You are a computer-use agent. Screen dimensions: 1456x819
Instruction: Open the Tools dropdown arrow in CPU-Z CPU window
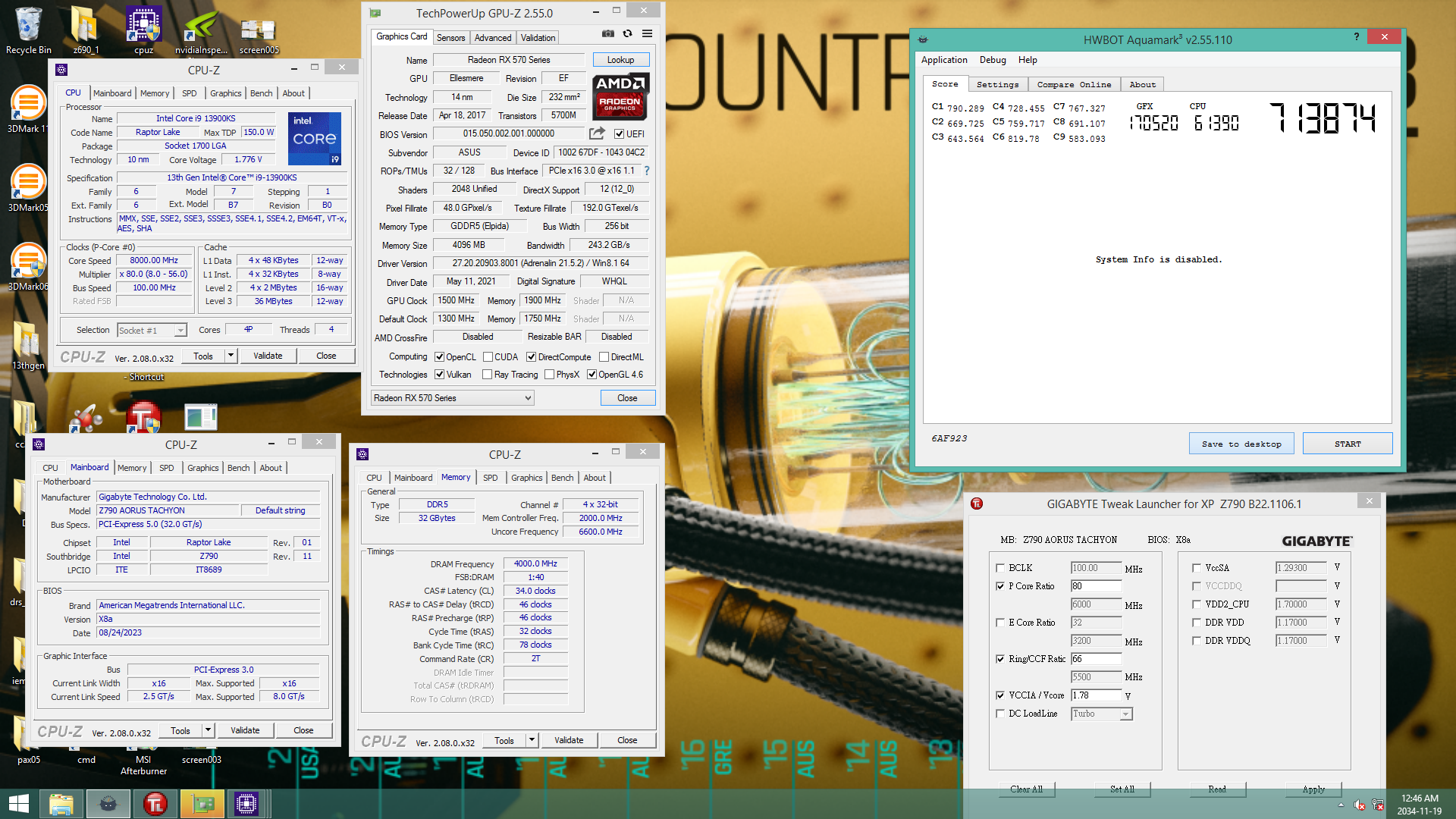231,356
